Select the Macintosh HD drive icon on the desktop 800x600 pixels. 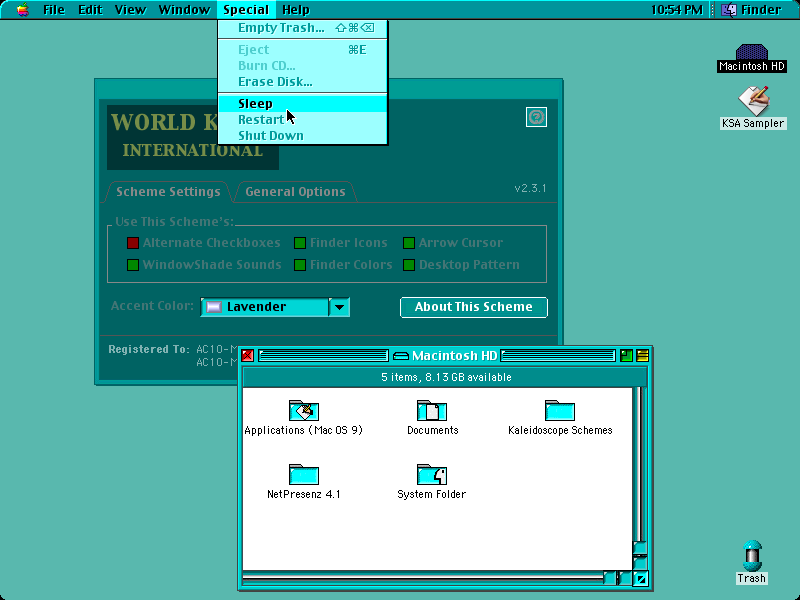pos(752,52)
